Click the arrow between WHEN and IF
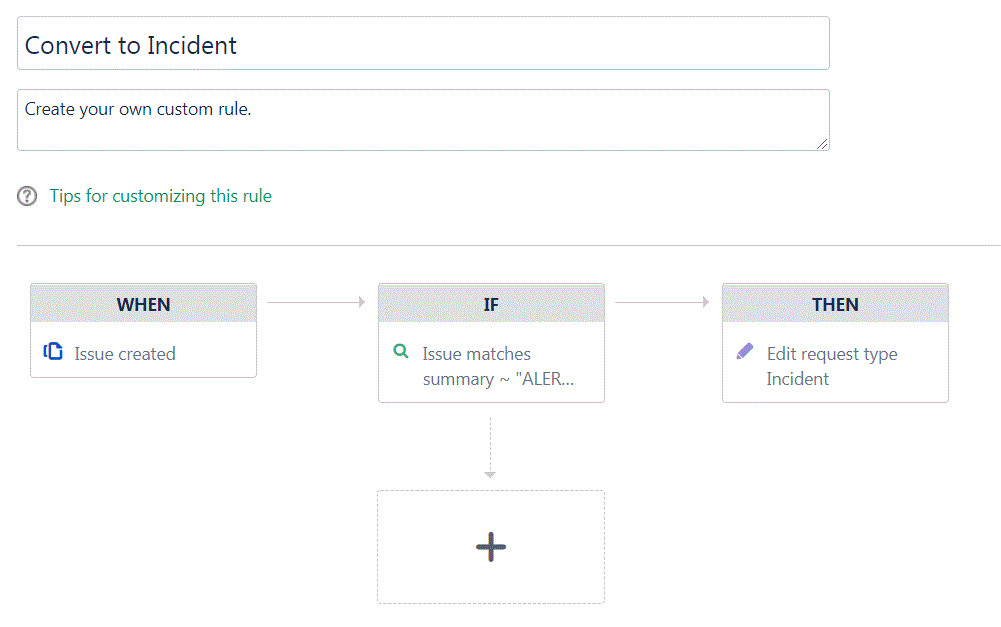 point(317,302)
